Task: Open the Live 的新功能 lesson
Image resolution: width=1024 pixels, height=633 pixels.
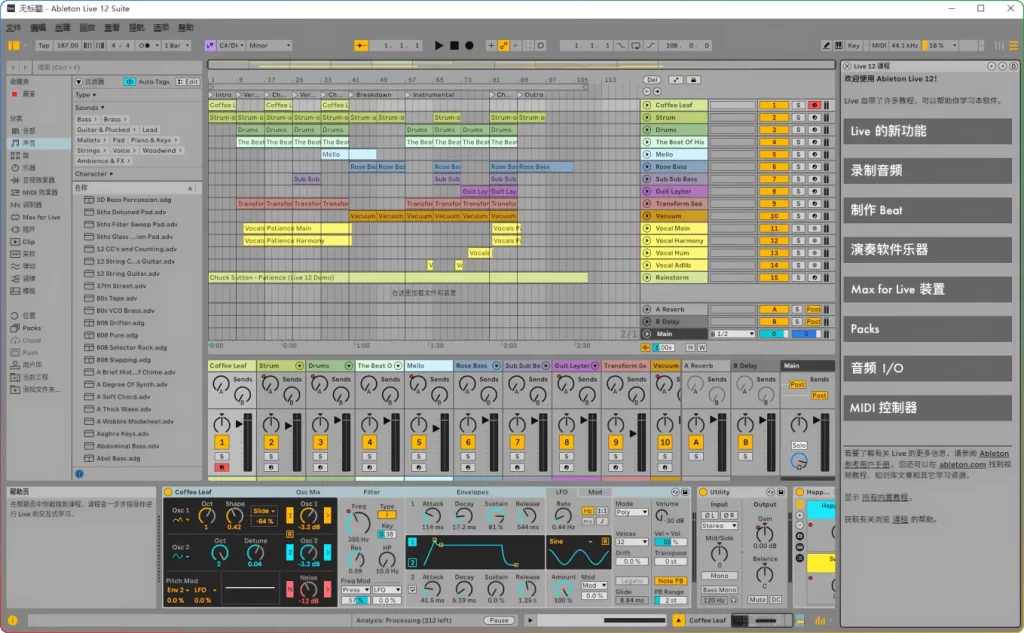Action: point(927,130)
